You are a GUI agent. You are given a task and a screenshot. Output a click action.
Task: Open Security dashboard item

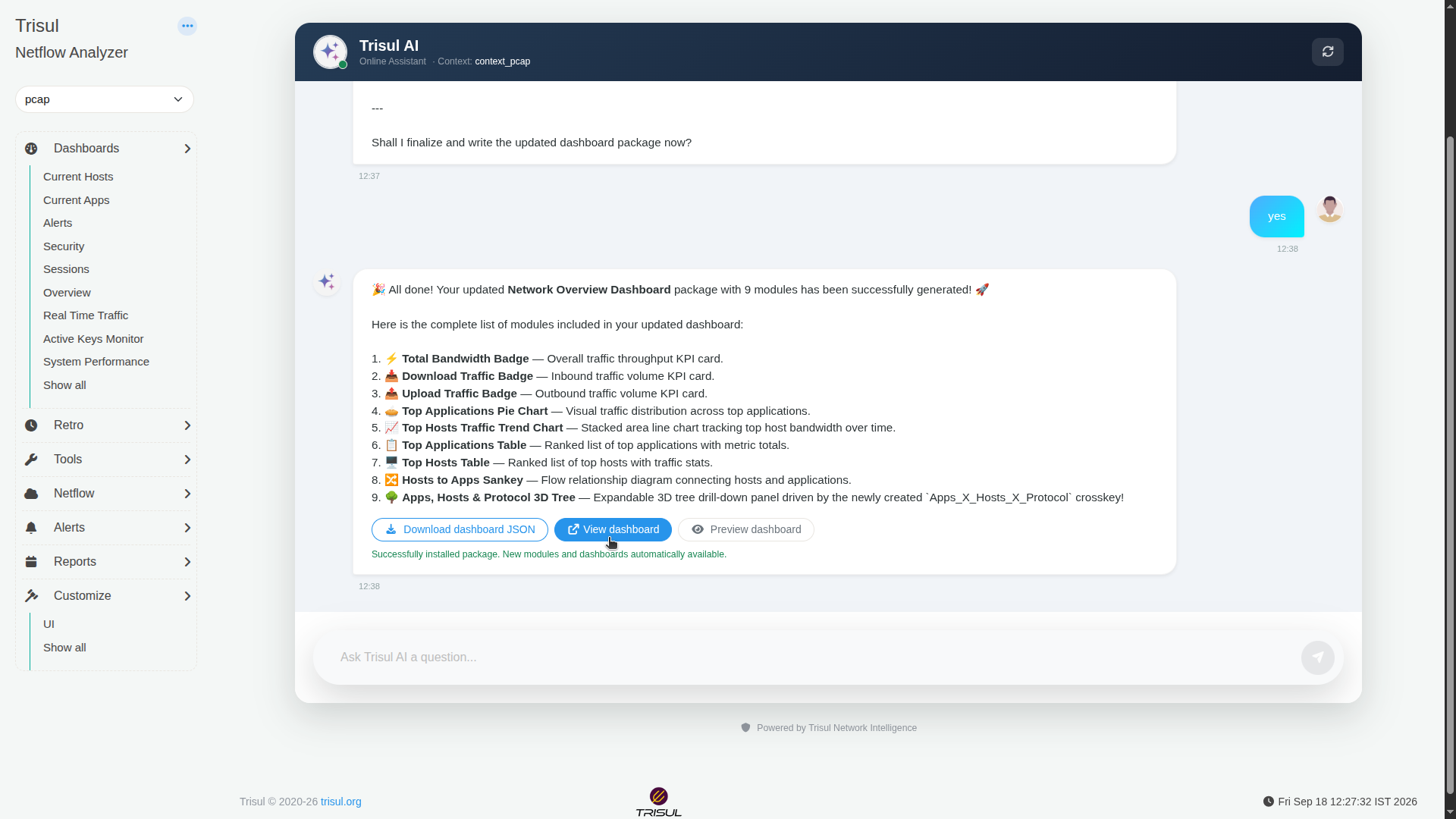(64, 246)
